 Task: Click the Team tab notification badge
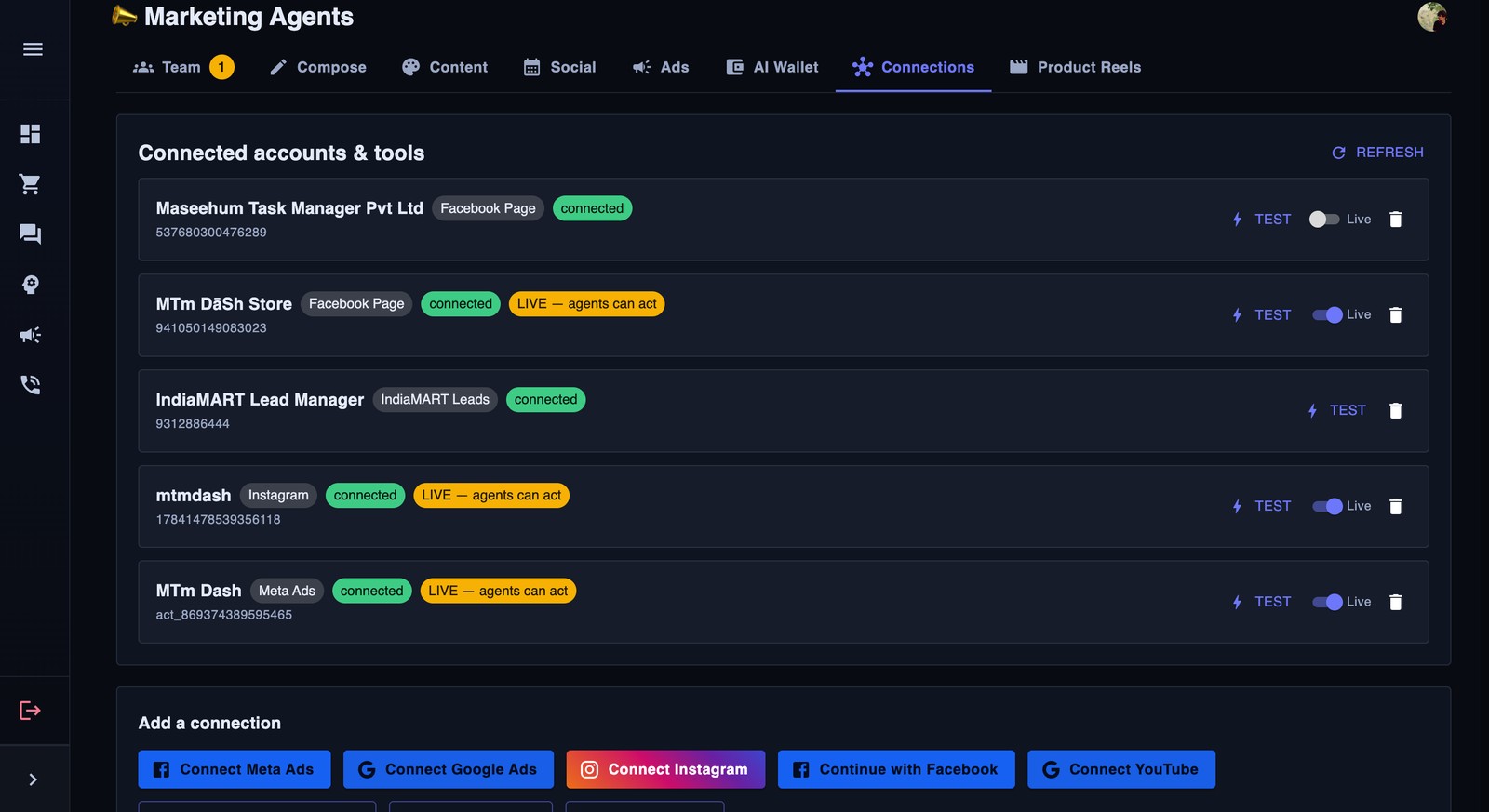pos(221,67)
